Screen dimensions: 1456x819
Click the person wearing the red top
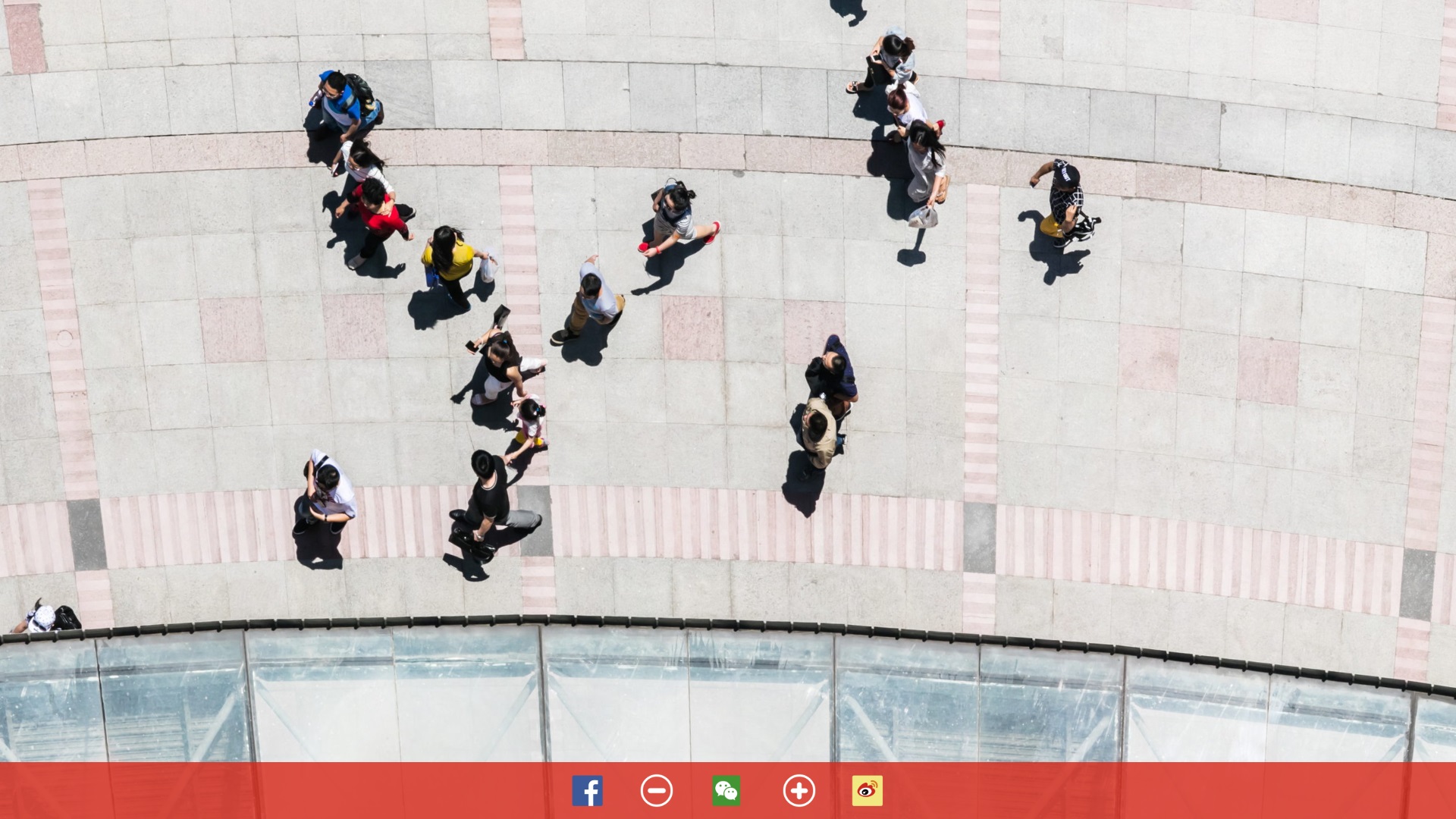(377, 212)
